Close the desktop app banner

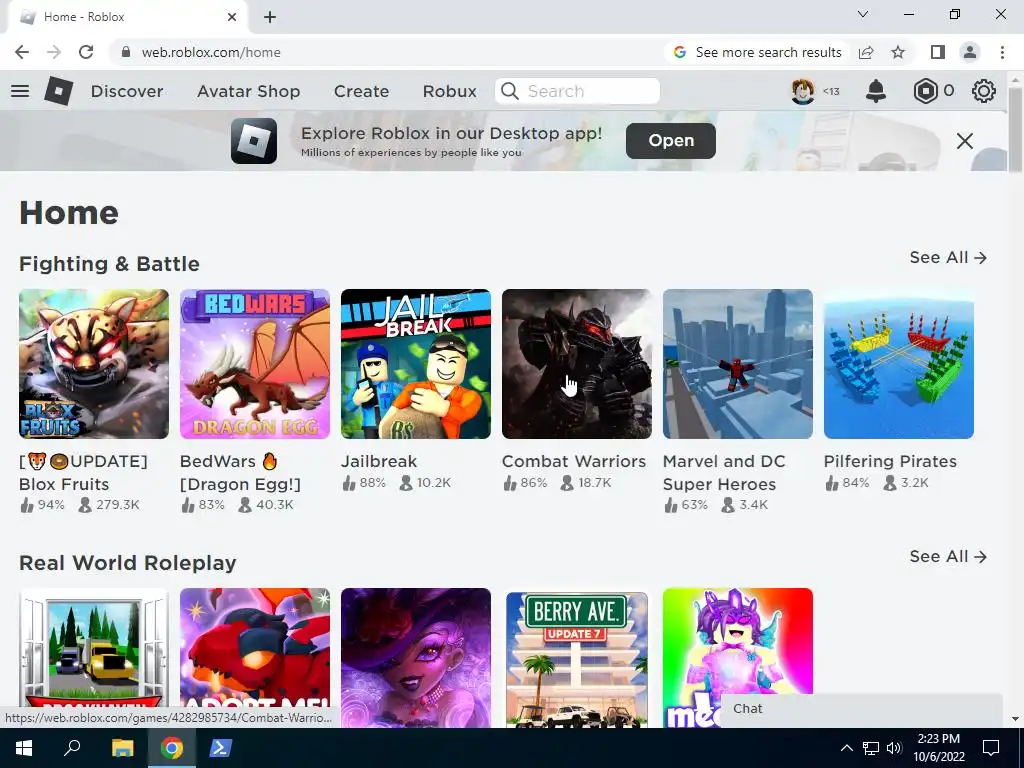[x=965, y=140]
